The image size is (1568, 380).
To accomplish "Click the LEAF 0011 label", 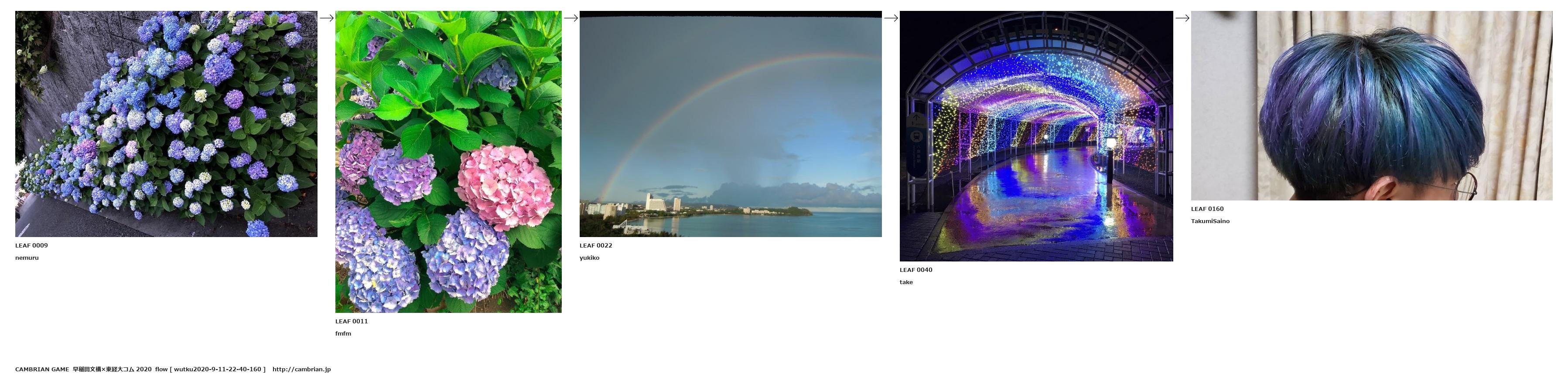I will pyautogui.click(x=351, y=322).
